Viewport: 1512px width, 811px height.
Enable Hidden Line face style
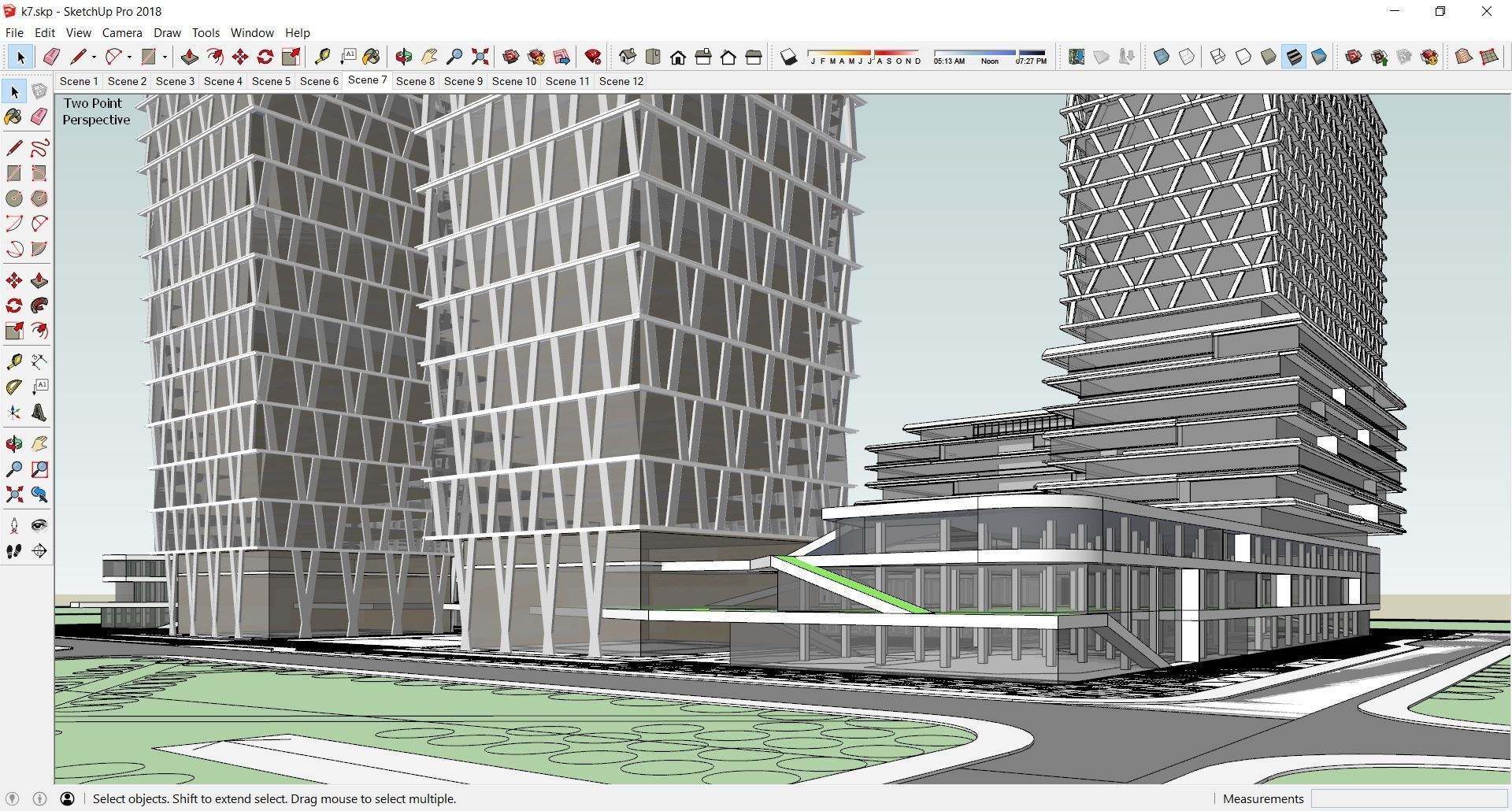pyautogui.click(x=1243, y=57)
